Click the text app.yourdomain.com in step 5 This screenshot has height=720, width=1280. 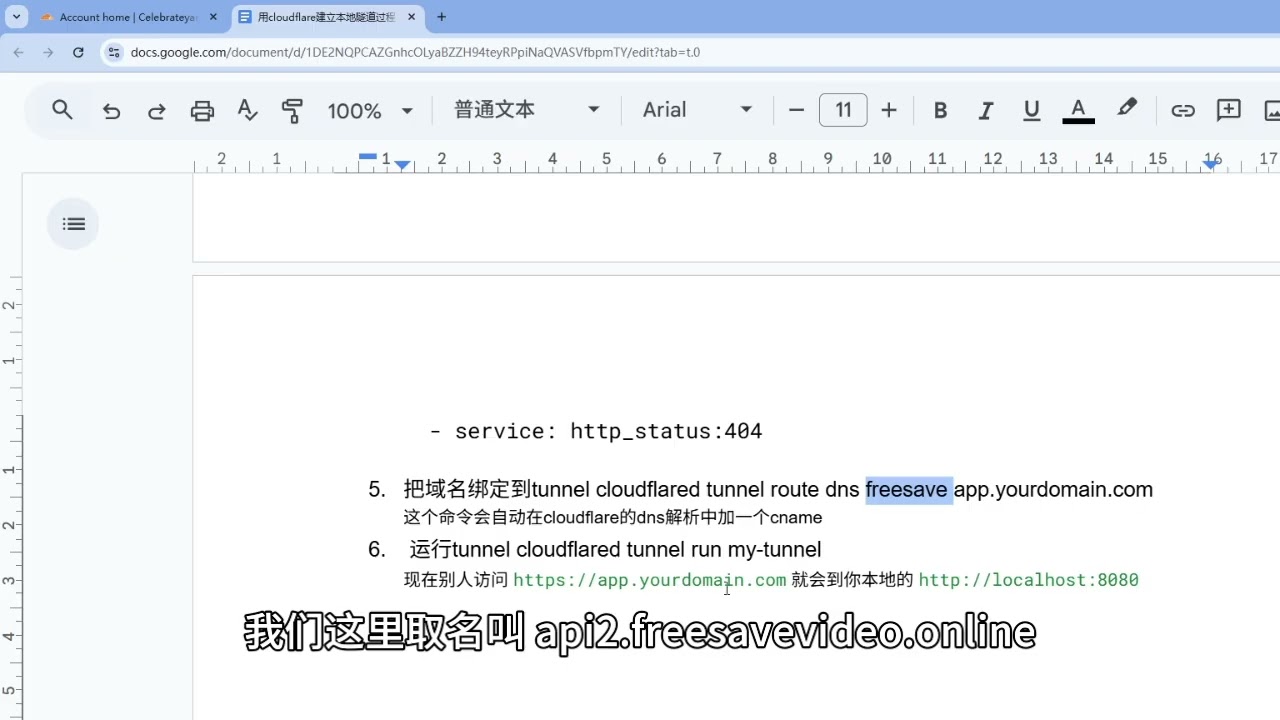1053,490
